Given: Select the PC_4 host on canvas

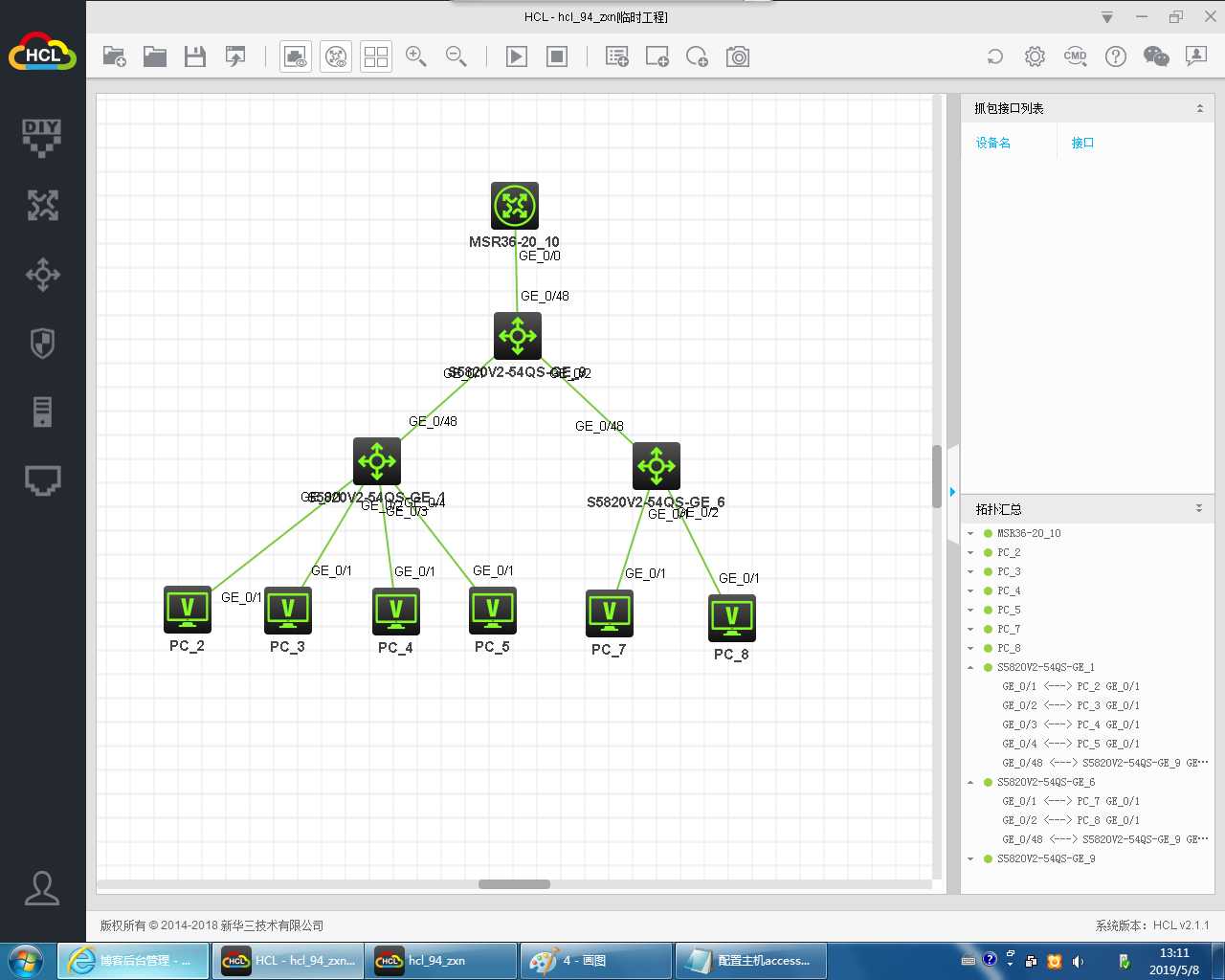Looking at the screenshot, I should point(396,612).
